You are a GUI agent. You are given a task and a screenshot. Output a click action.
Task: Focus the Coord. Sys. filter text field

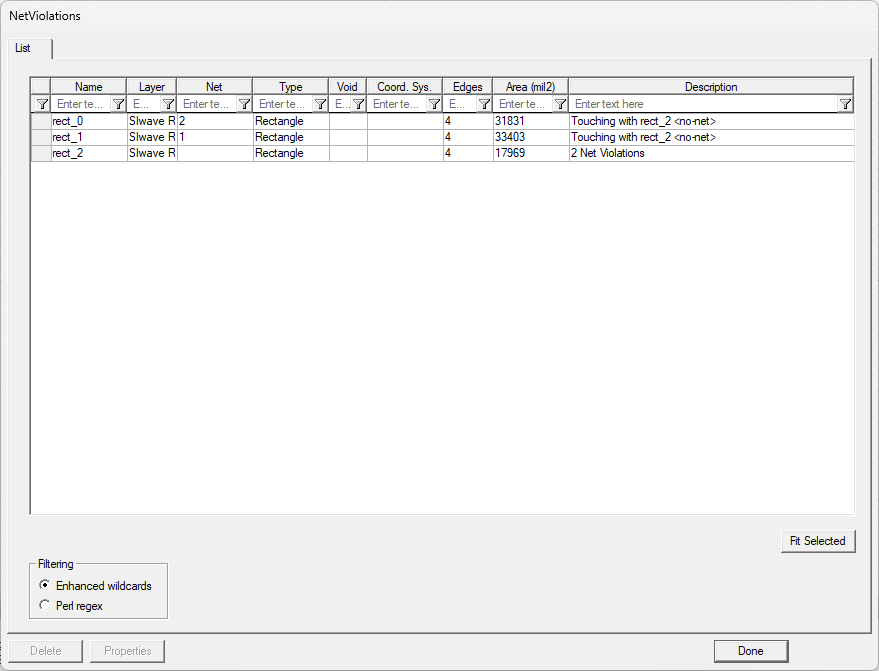click(397, 104)
